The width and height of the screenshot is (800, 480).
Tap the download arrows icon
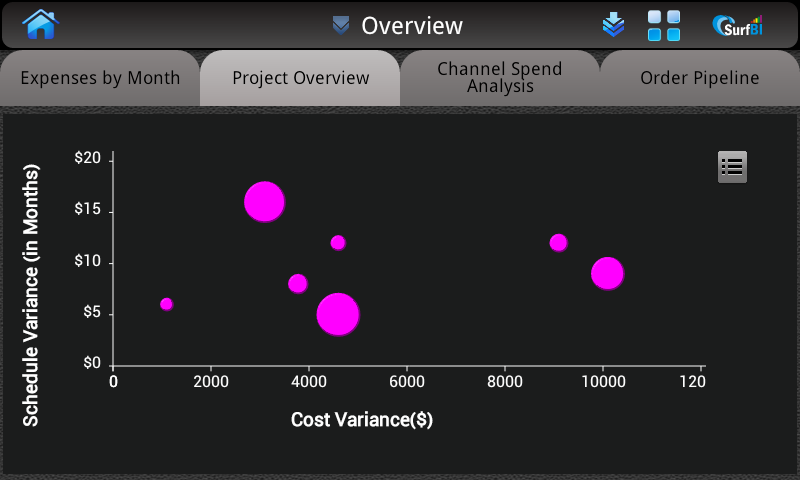(613, 24)
